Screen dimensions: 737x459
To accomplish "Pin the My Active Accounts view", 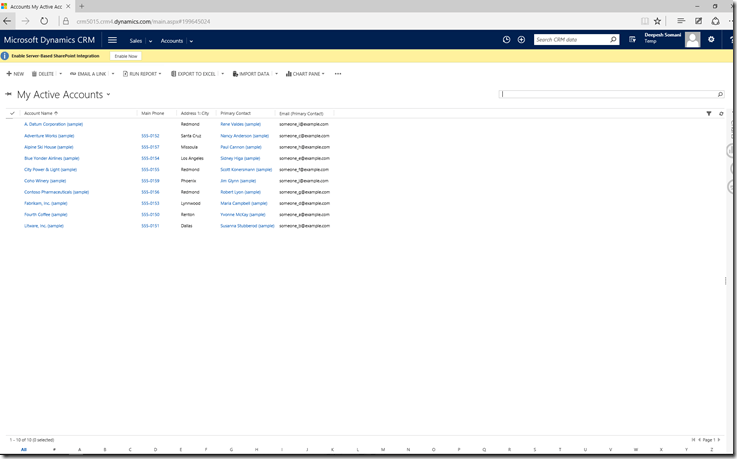I will (x=9, y=95).
